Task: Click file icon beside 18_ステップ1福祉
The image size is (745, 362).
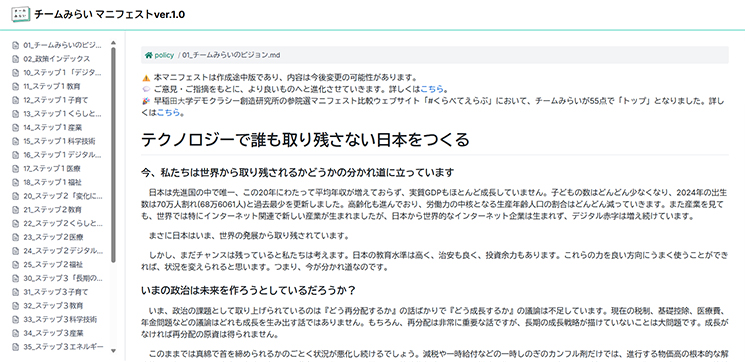Action: 15,182
